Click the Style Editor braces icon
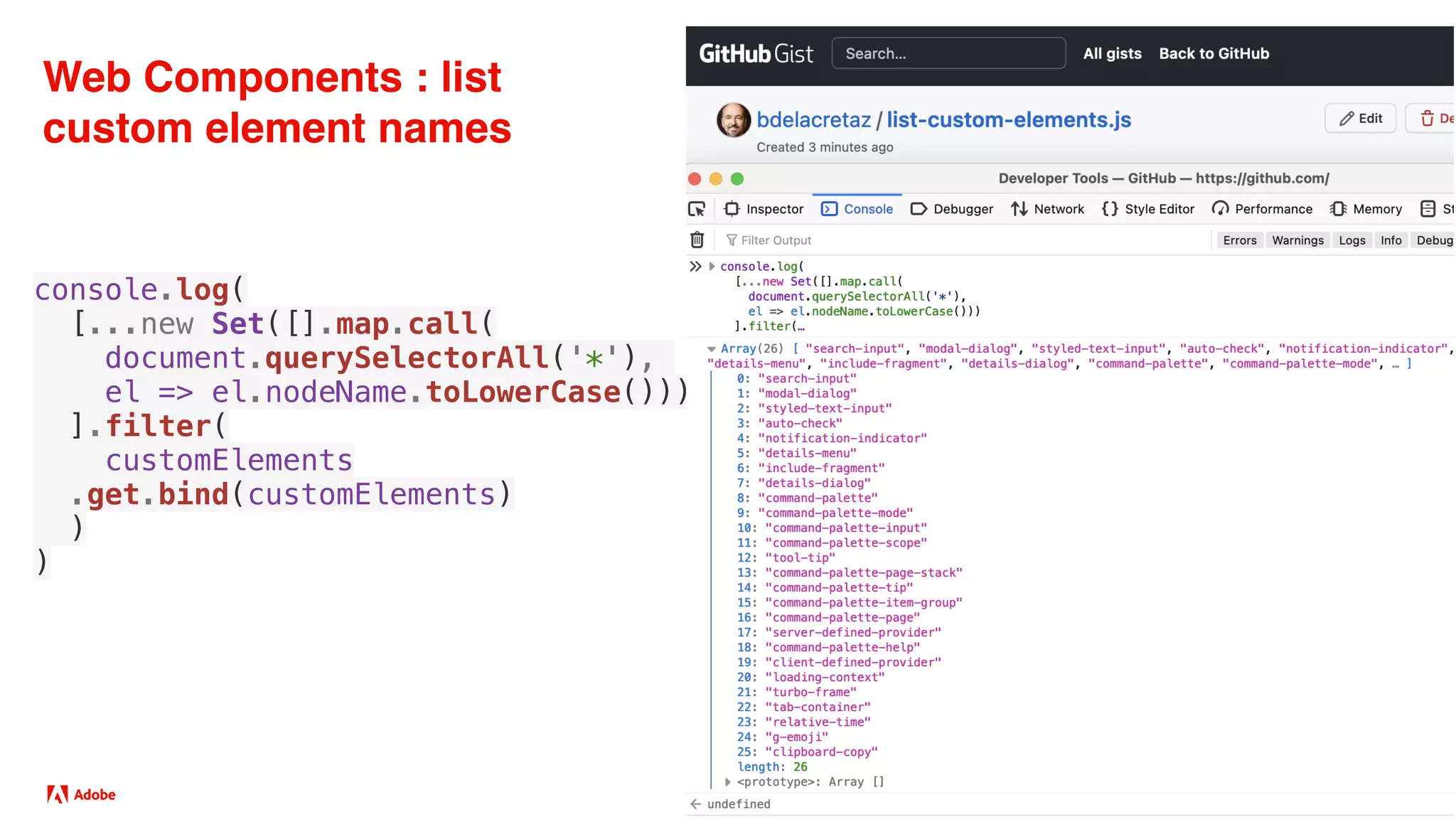Screen dimensions: 1456x819 tap(1110, 209)
